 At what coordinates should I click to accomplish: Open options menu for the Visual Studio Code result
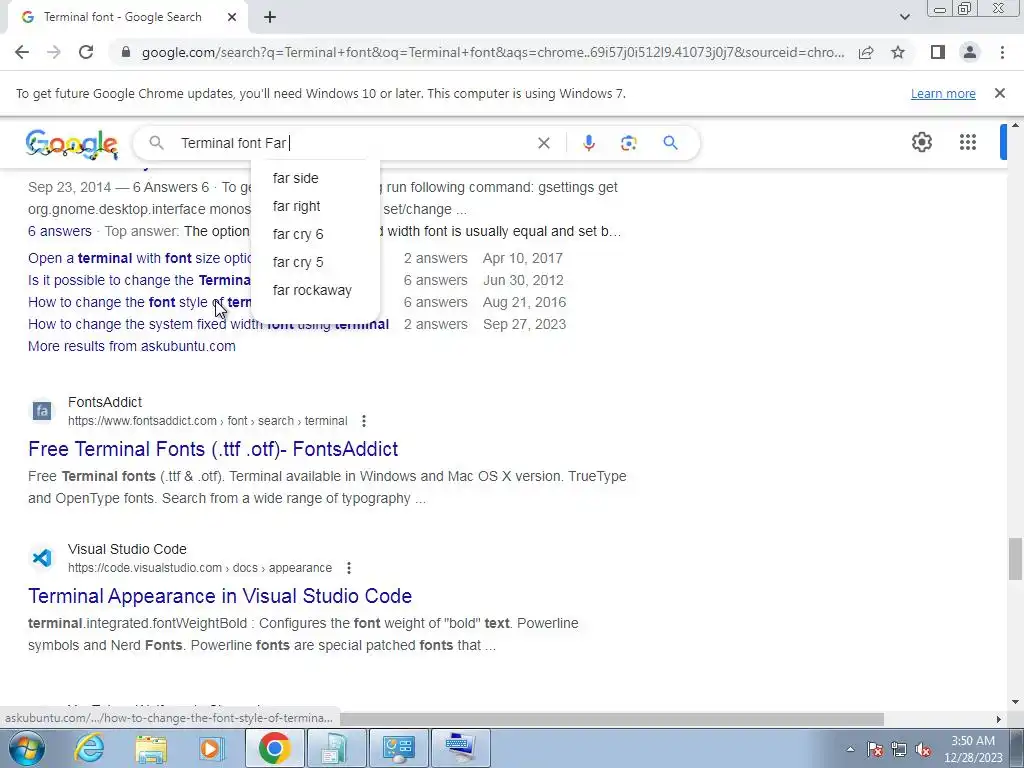[349, 568]
